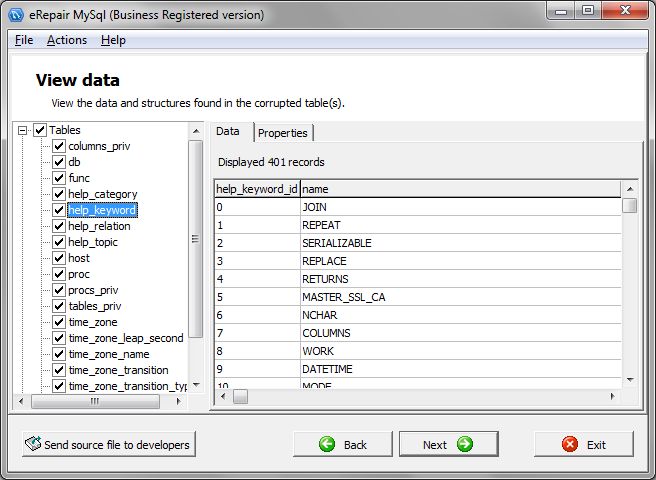656x480 pixels.
Task: Click the tree panel scroll down arrow
Action: (196, 385)
